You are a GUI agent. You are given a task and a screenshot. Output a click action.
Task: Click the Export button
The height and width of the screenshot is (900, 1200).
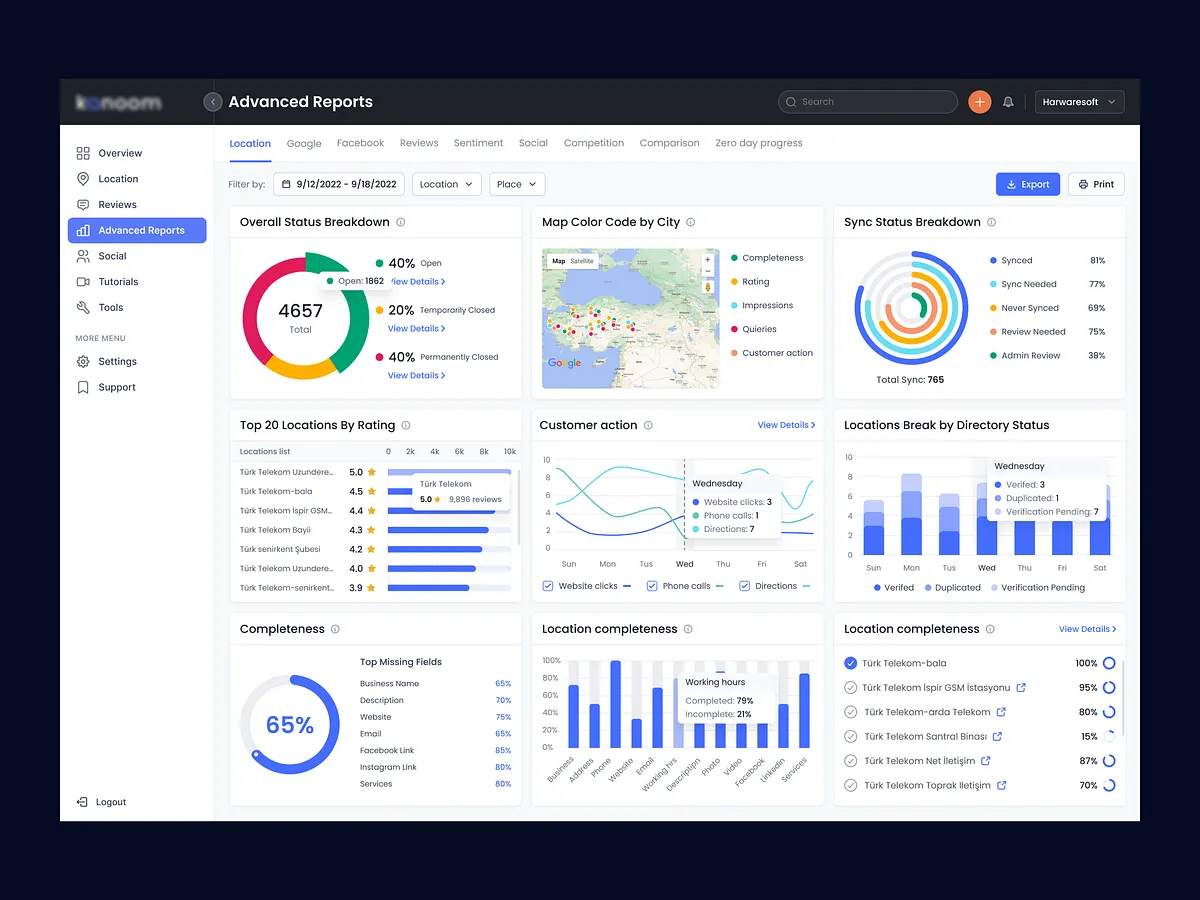[1027, 184]
